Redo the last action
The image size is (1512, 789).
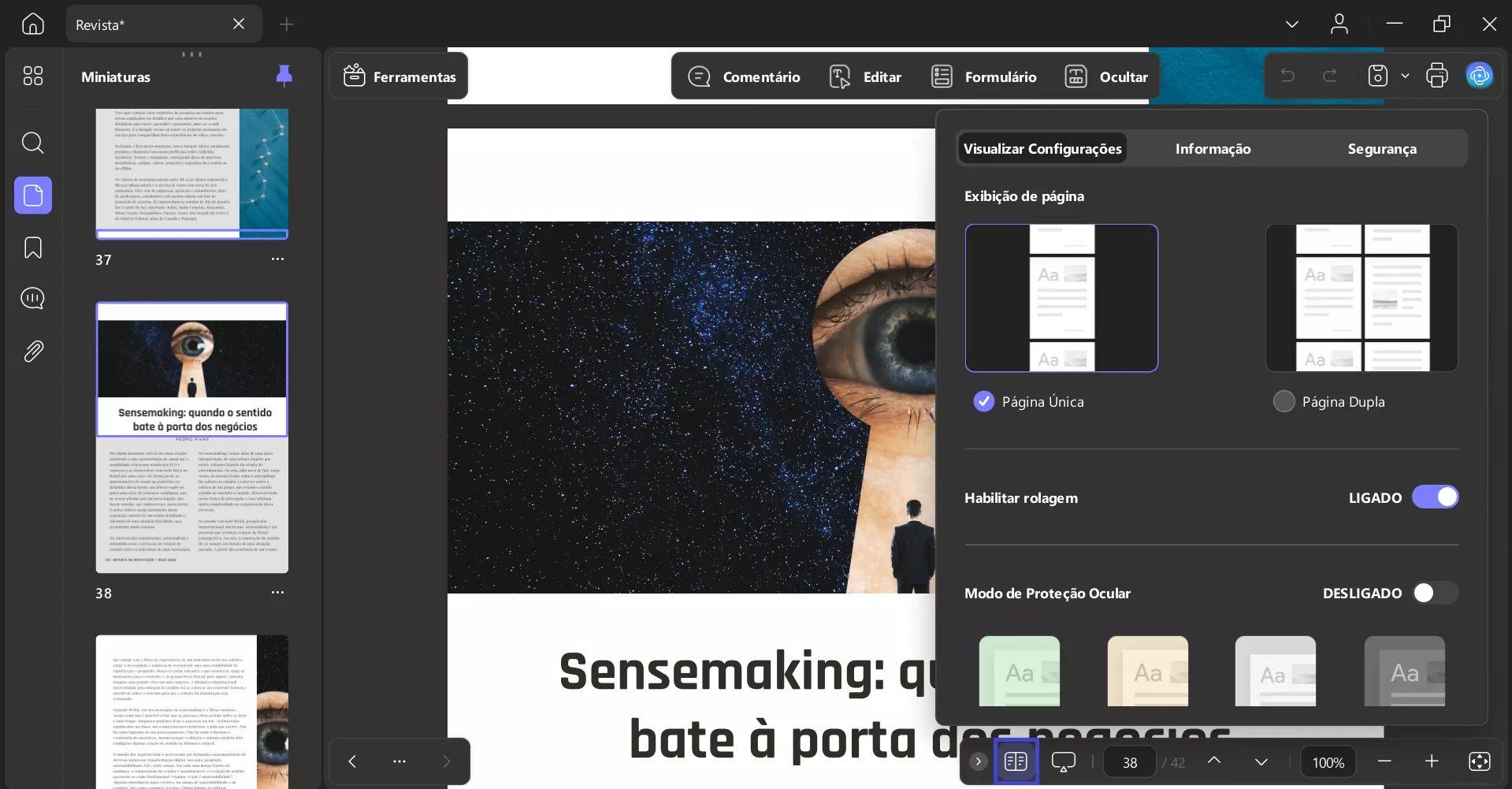pyautogui.click(x=1330, y=76)
